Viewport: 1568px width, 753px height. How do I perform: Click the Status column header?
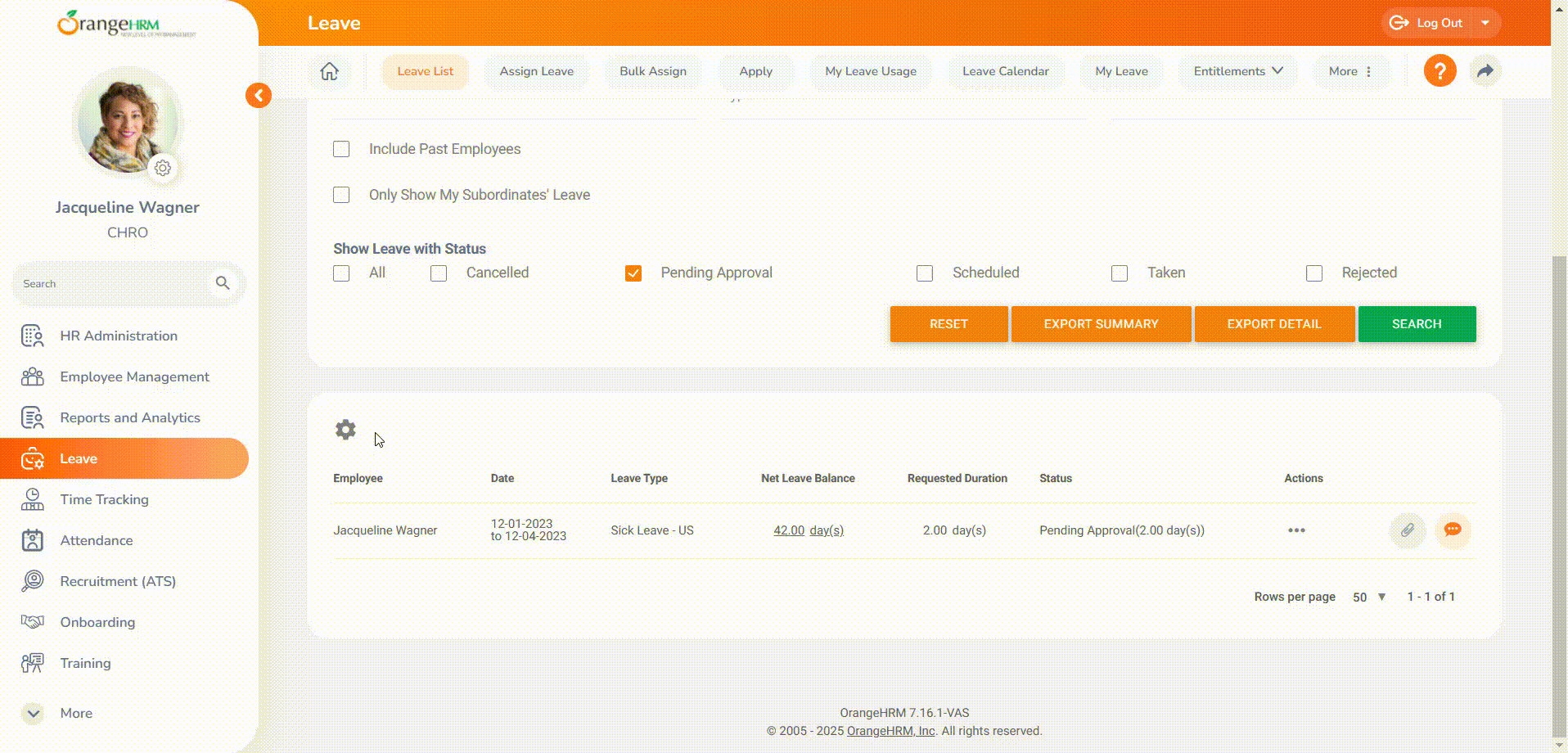tap(1056, 478)
